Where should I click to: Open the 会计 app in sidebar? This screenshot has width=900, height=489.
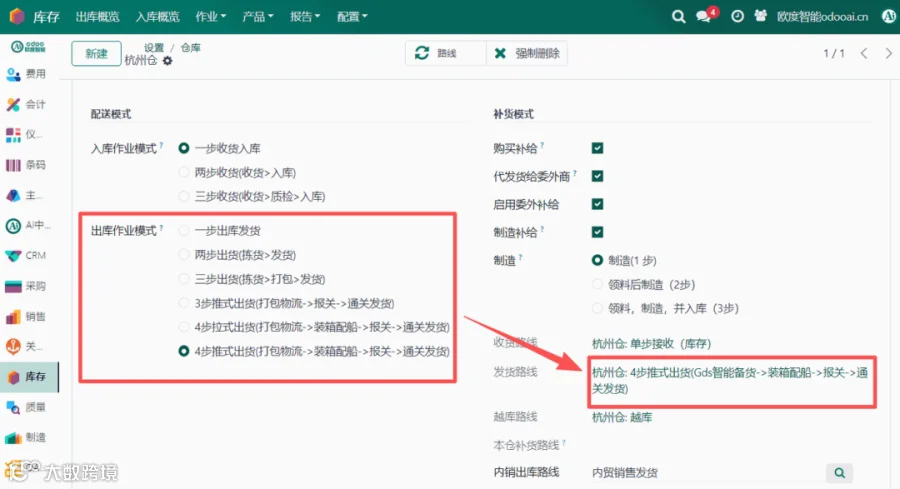coord(26,104)
